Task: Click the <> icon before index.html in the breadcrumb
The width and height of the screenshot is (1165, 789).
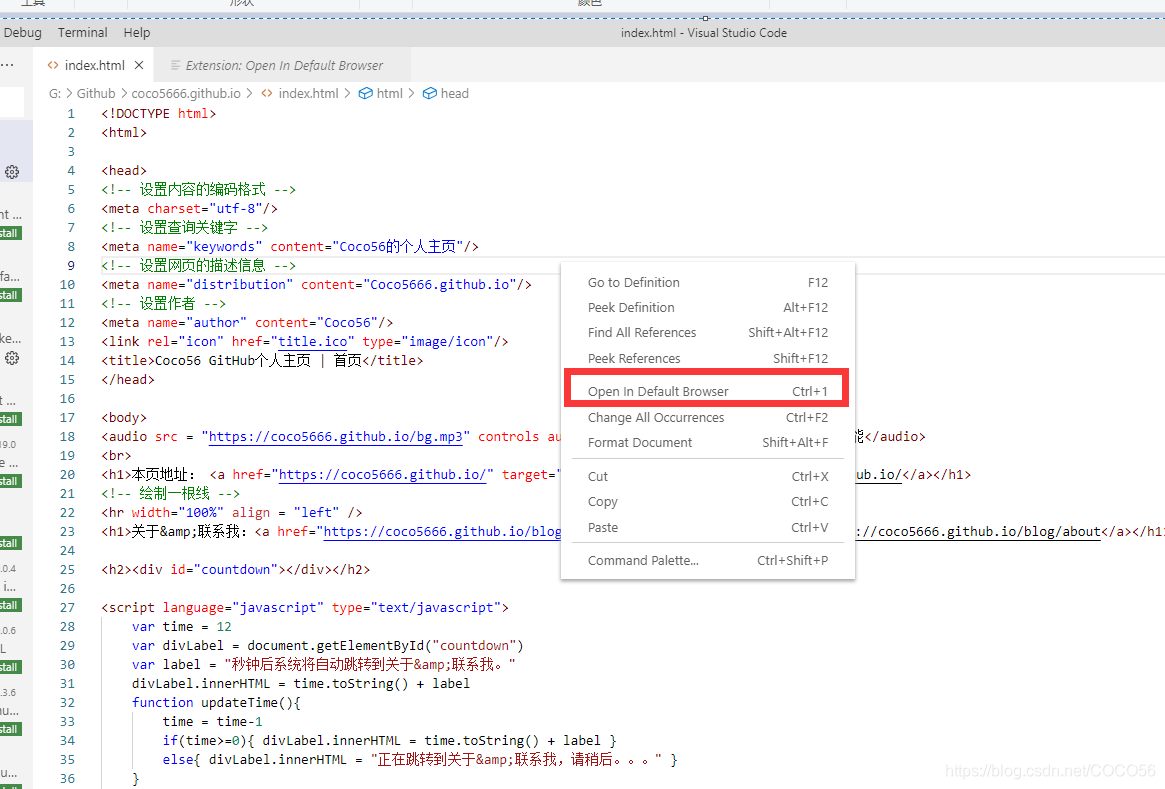Action: [265, 93]
